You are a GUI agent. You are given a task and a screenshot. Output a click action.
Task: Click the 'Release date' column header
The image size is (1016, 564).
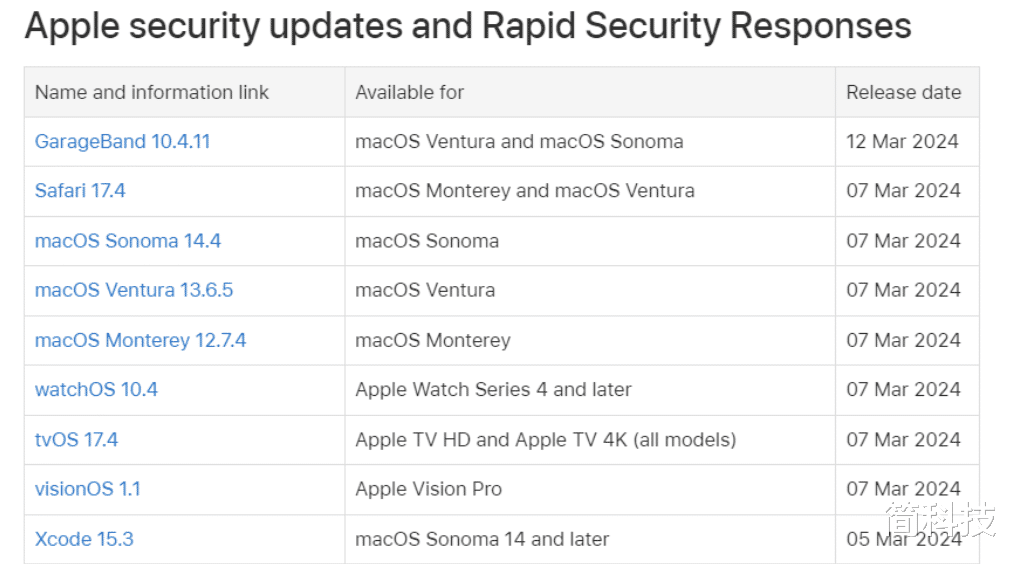click(903, 92)
